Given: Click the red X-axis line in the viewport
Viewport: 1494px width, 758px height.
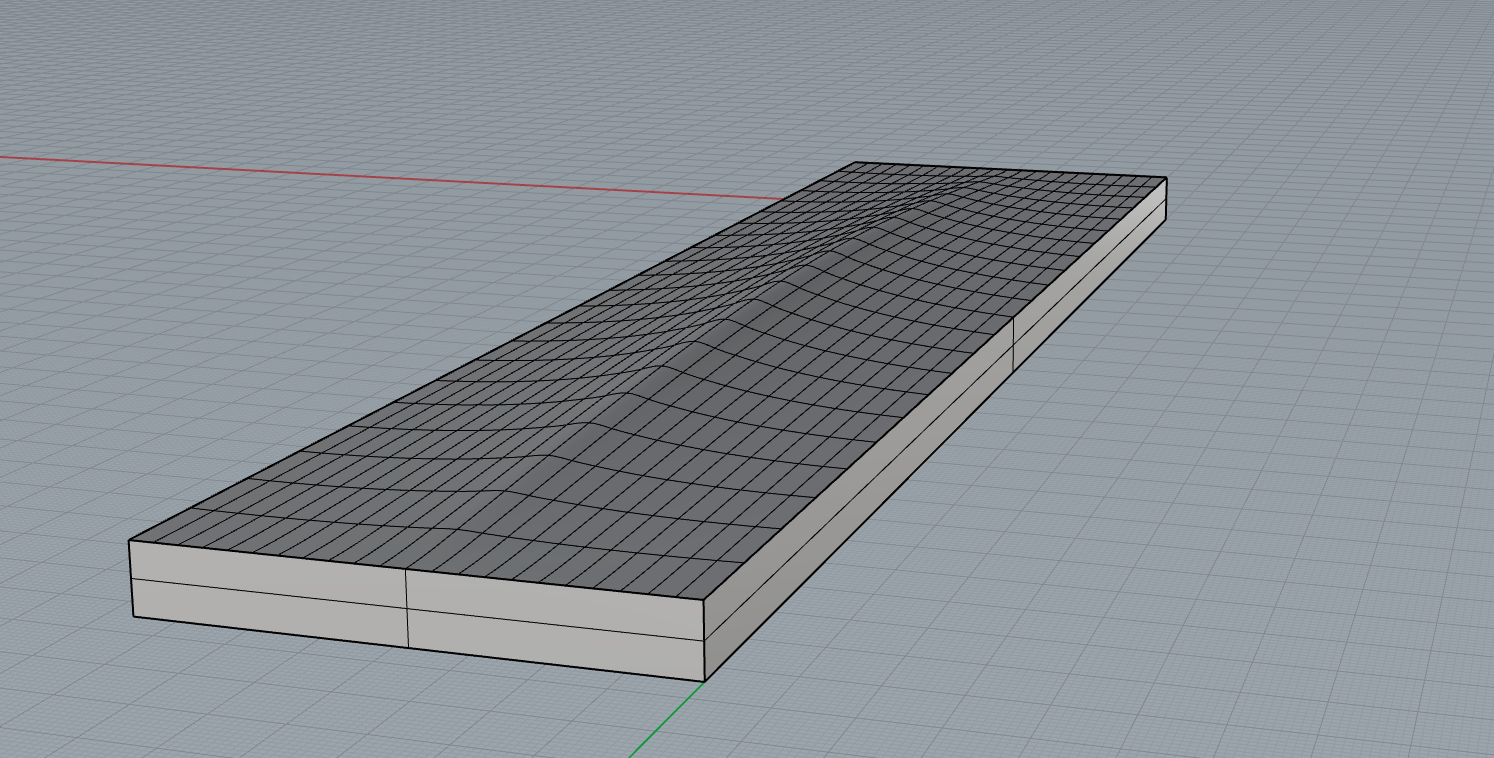Looking at the screenshot, I should (390, 177).
